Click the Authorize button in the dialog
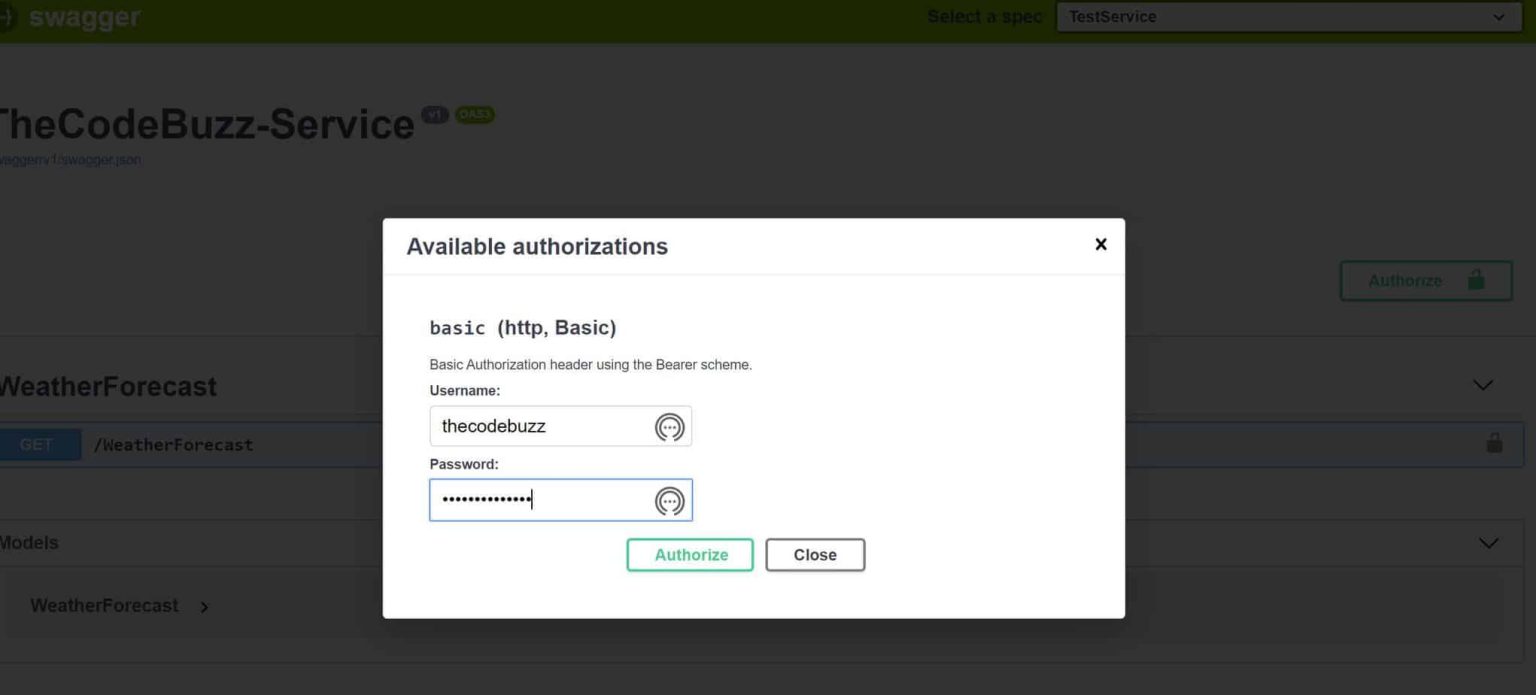Image resolution: width=1536 pixels, height=695 pixels. click(690, 555)
